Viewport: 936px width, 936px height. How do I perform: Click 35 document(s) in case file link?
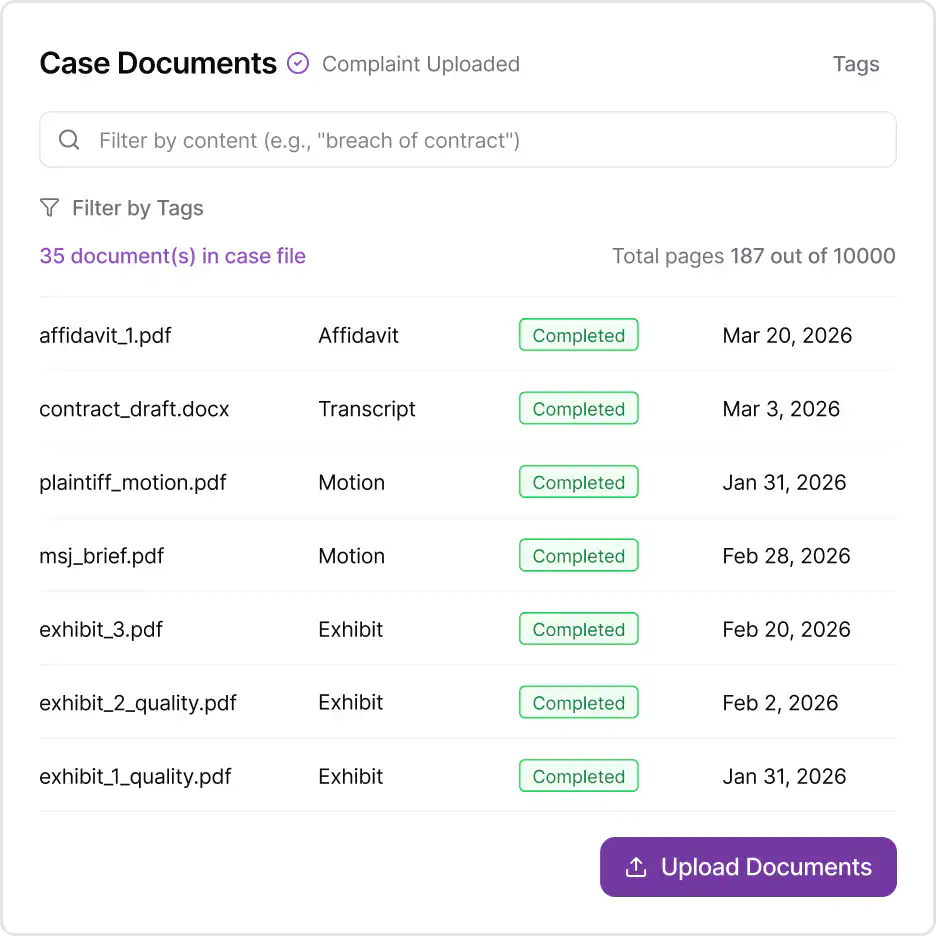click(172, 256)
